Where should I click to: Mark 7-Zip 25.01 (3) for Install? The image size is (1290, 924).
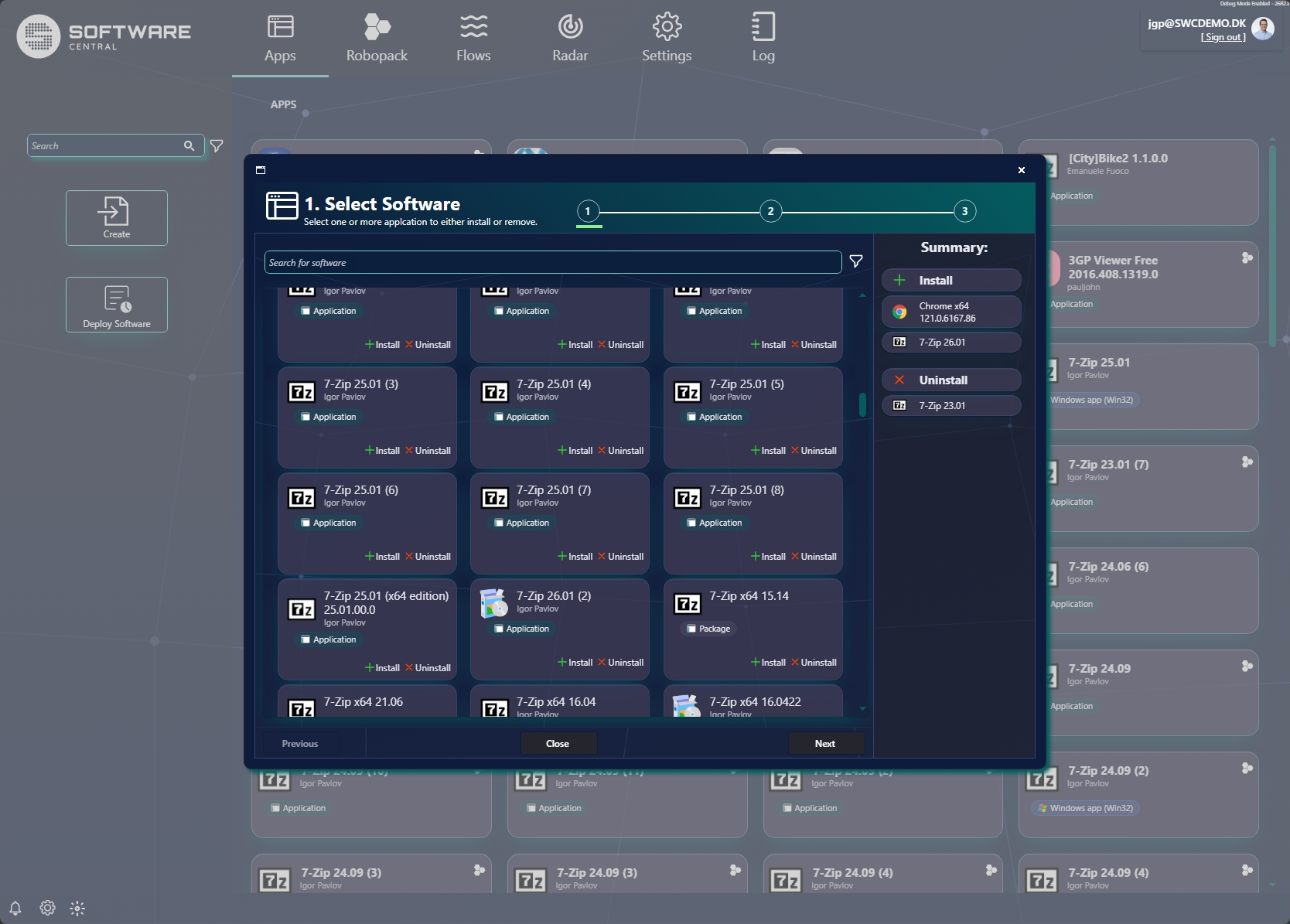(382, 451)
